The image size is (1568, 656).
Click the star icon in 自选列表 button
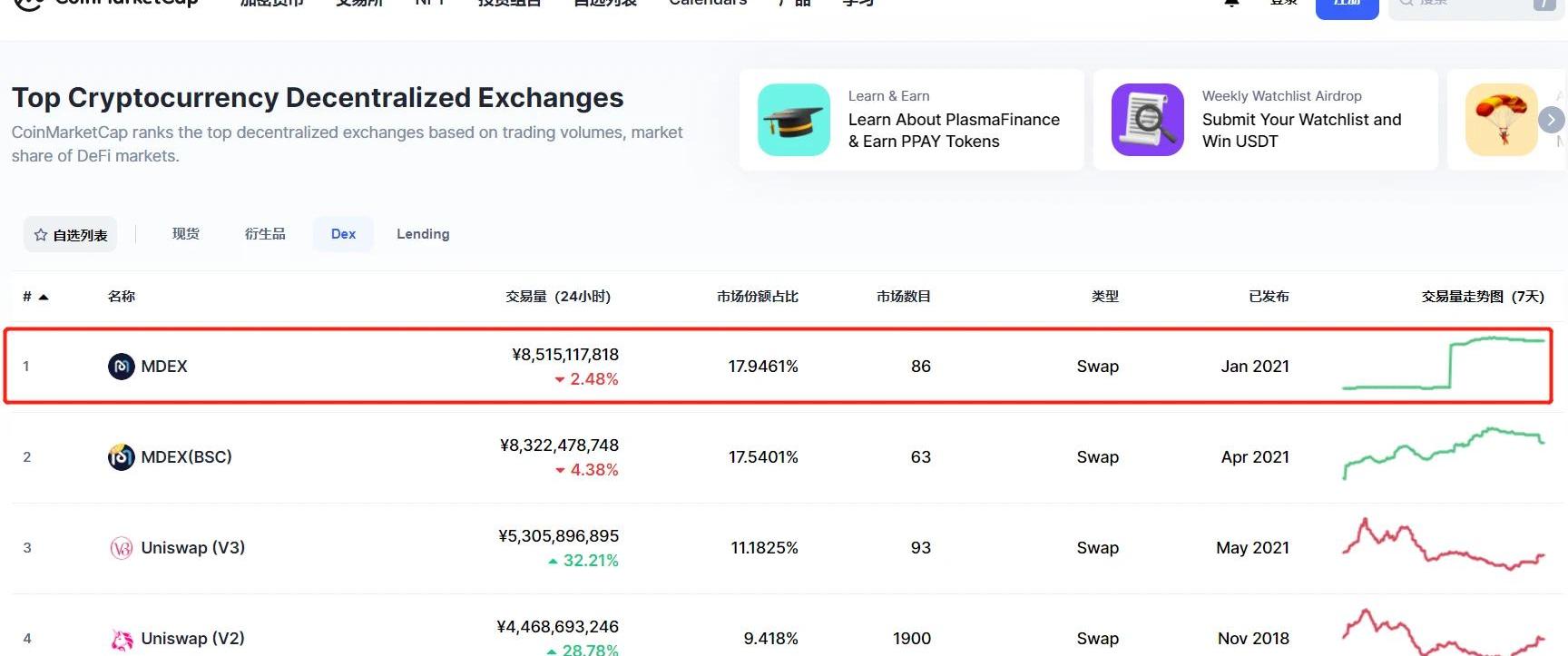pos(41,235)
